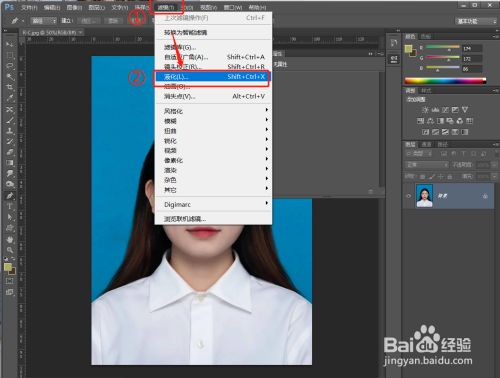Select the Pen tool in toolbox
This screenshot has width=500, height=378.
tap(10, 195)
